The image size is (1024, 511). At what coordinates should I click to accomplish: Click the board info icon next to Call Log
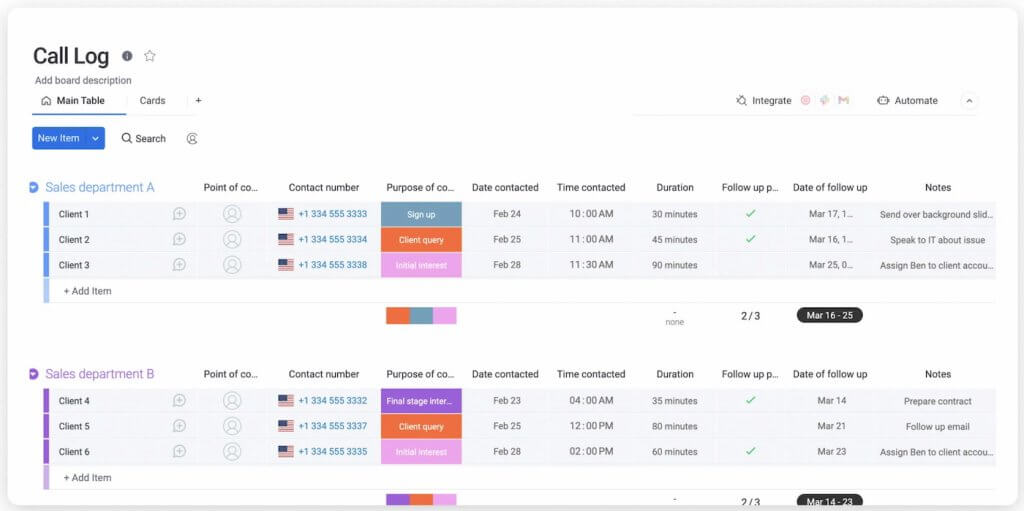pos(127,56)
